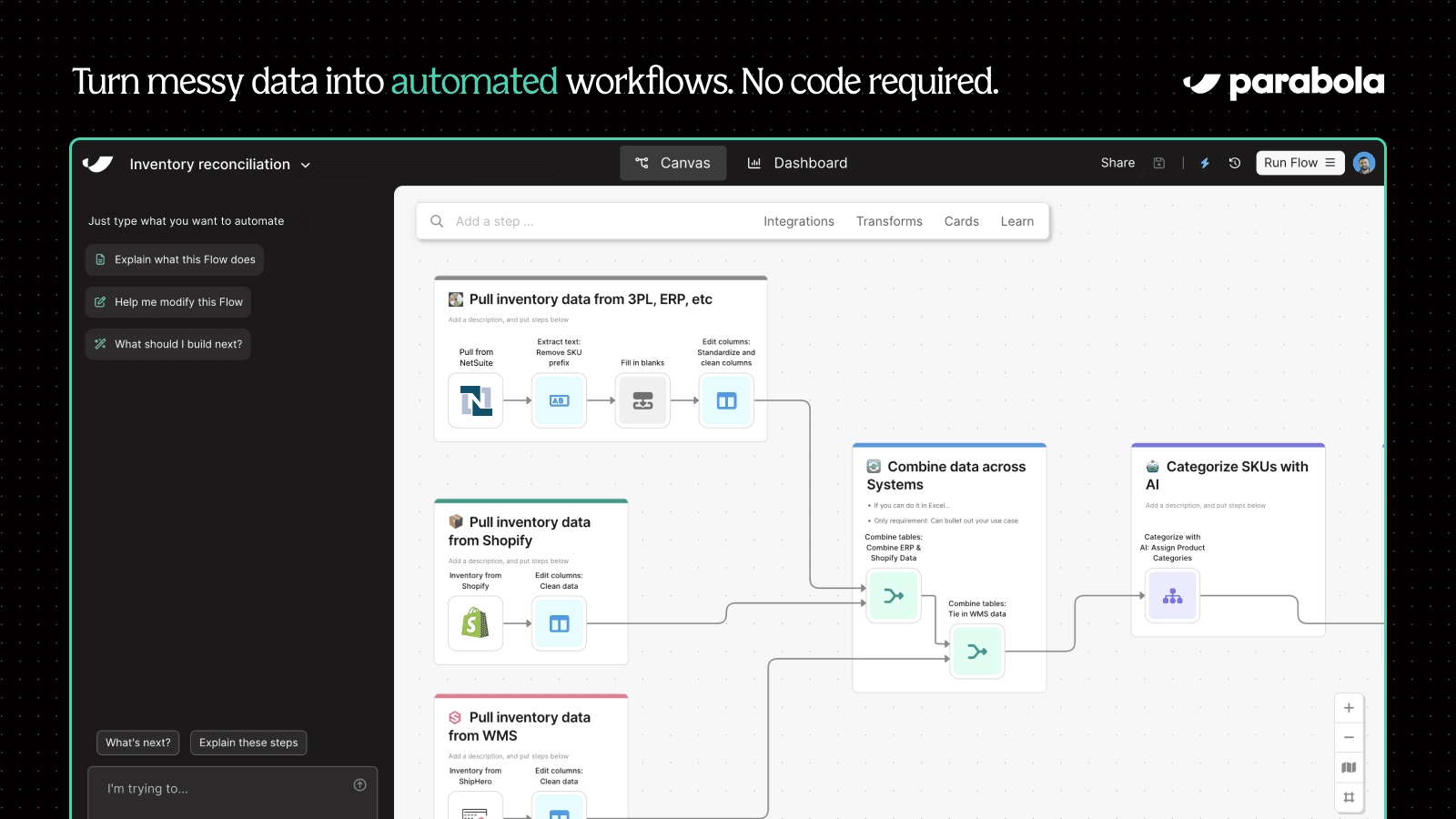Click the lightning bolt icon in the header

pos(1205,163)
